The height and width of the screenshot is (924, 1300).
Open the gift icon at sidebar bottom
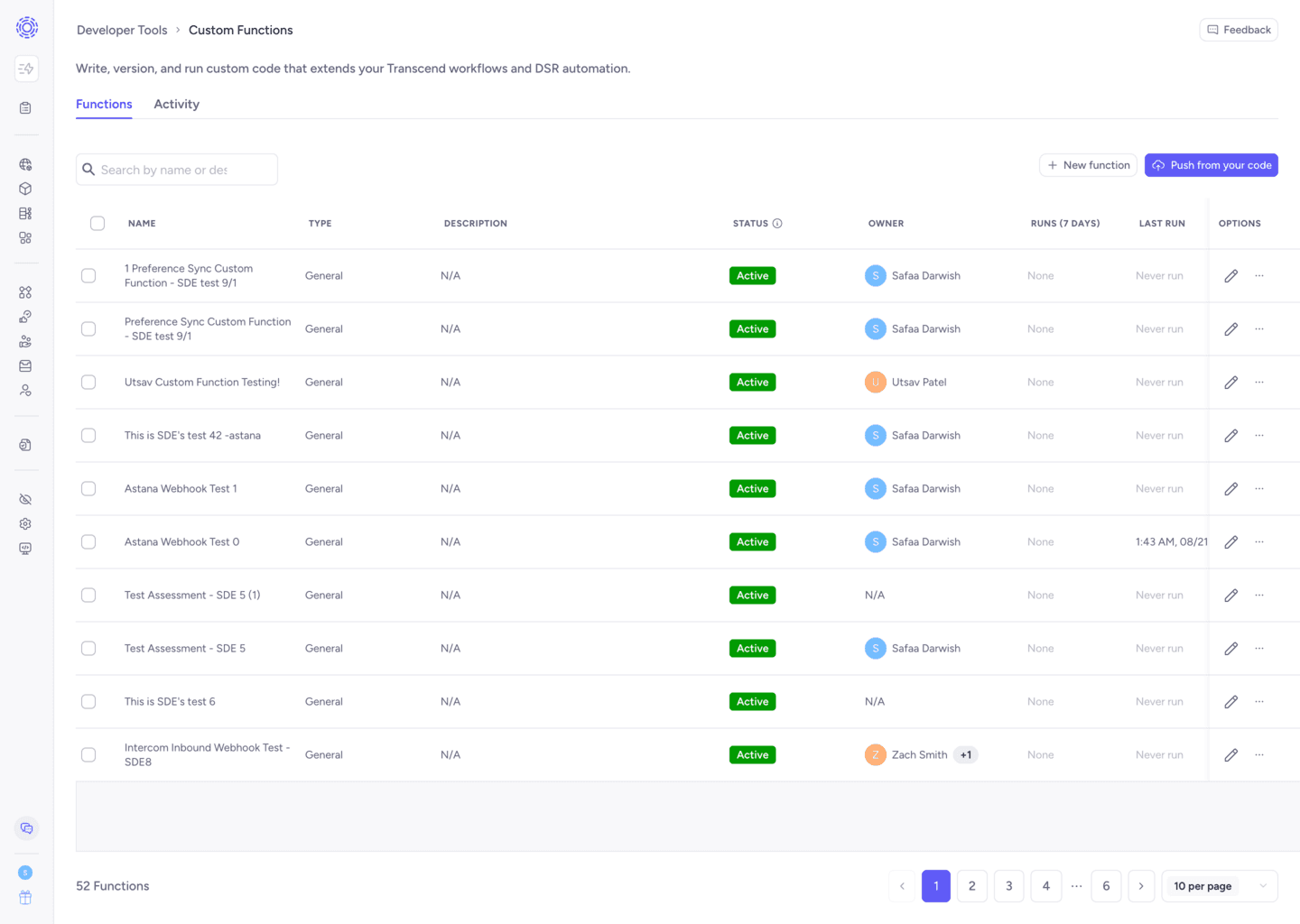point(25,897)
